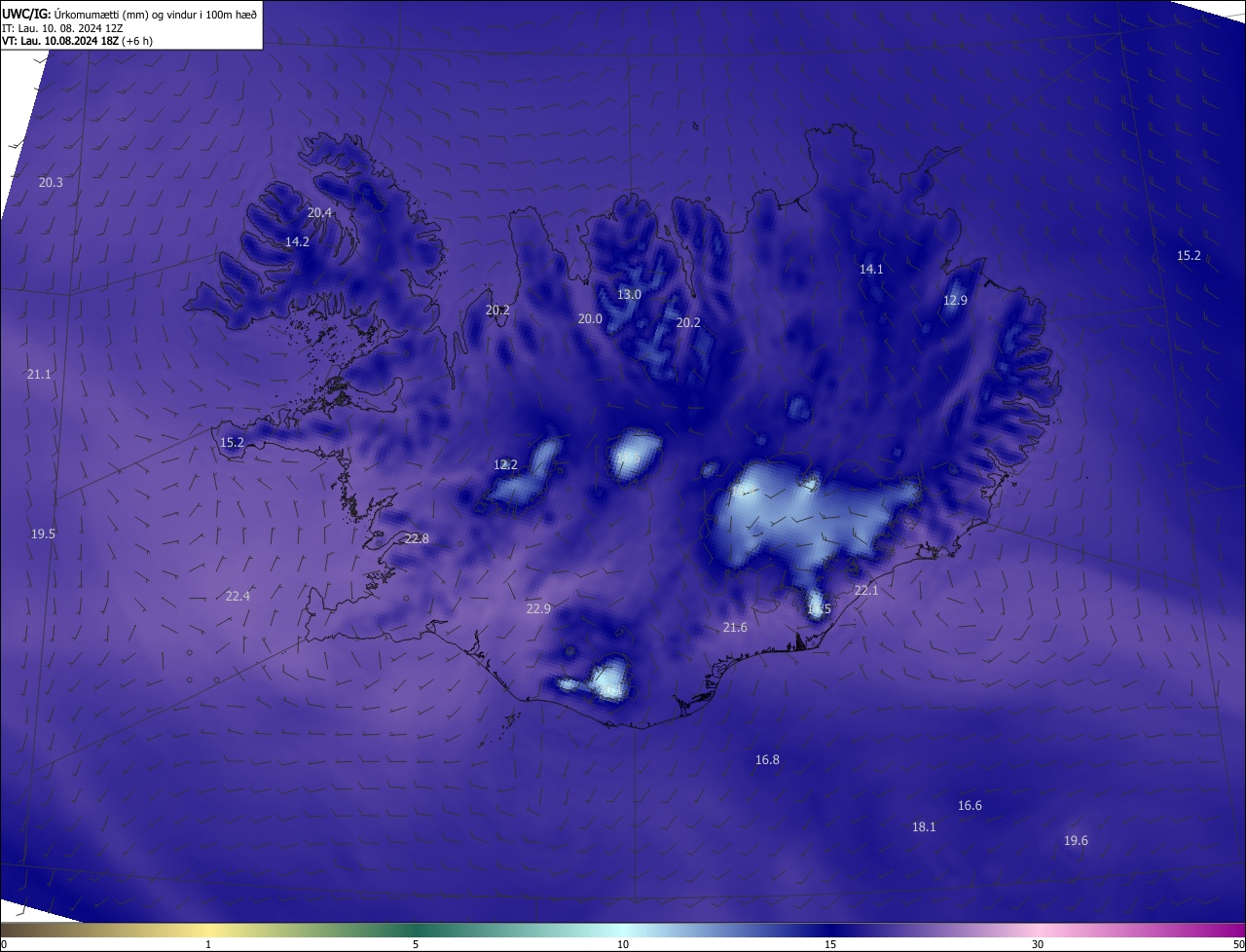
Task: Click the 20.4 value on the Westfjords
Action: 319,212
